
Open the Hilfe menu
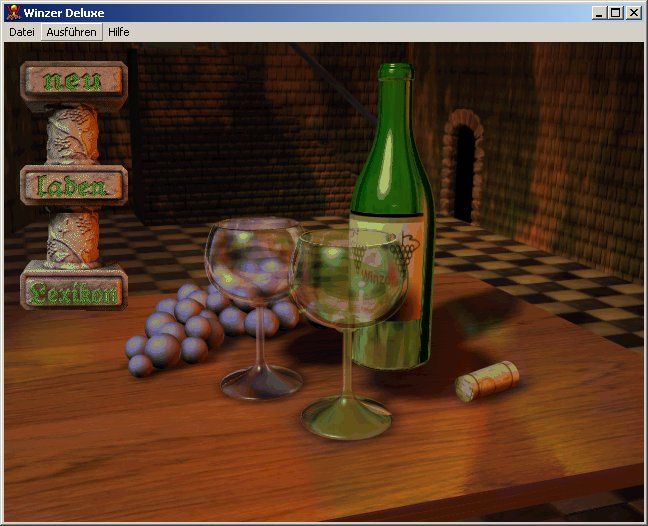click(119, 32)
